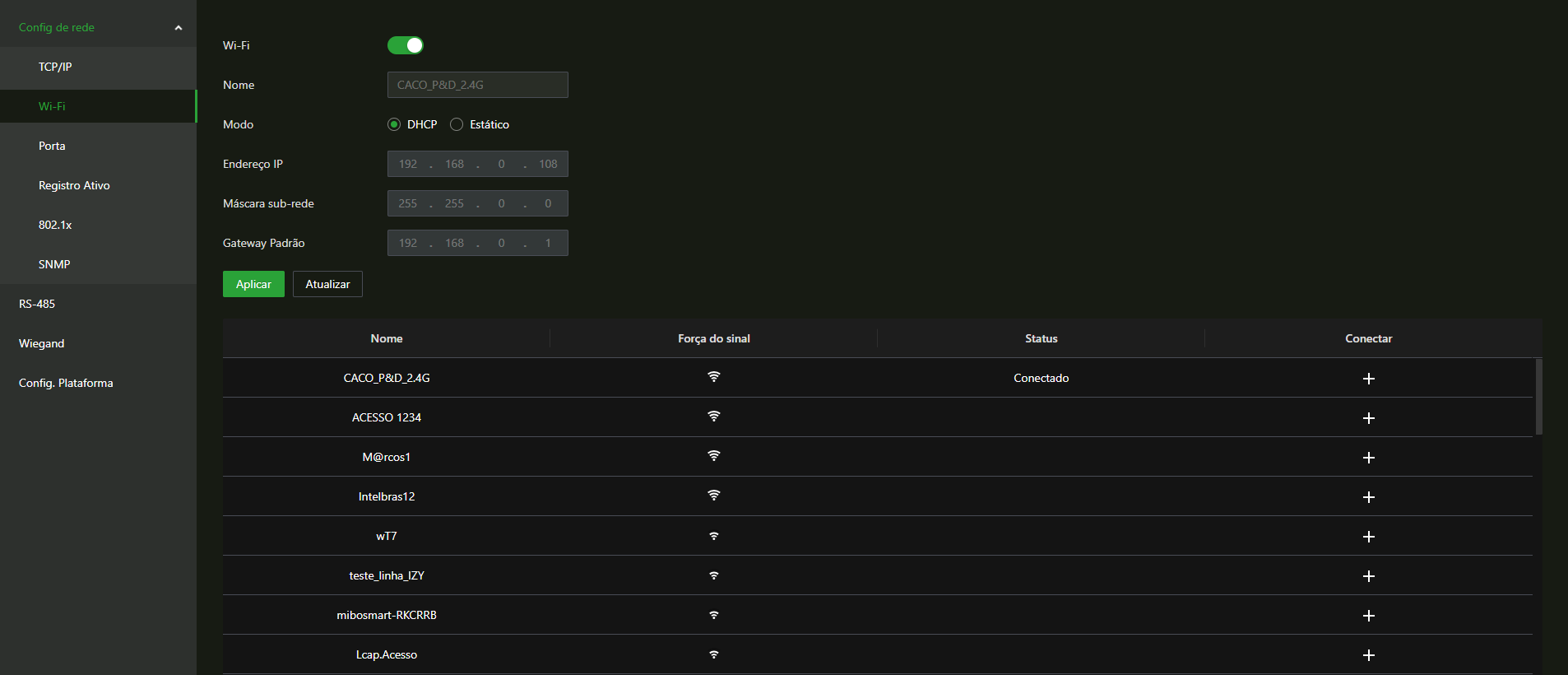Open the SNMP menu item
This screenshot has width=1568, height=675.
tap(54, 264)
